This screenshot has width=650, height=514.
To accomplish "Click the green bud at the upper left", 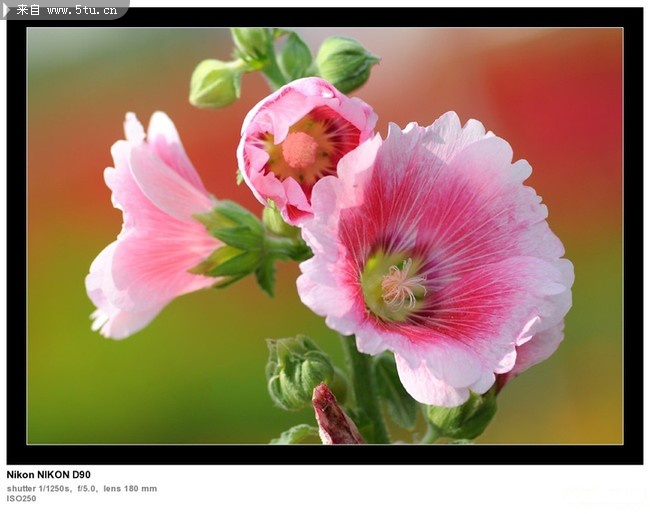I will (215, 83).
